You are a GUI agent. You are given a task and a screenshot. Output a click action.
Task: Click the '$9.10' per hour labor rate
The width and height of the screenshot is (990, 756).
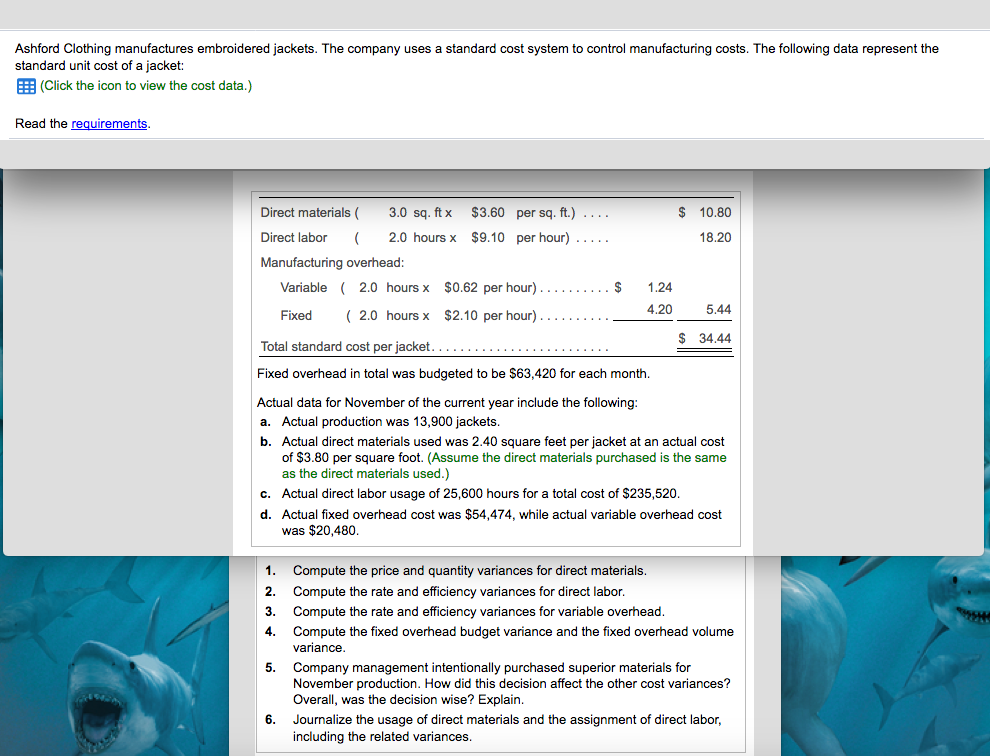point(487,237)
